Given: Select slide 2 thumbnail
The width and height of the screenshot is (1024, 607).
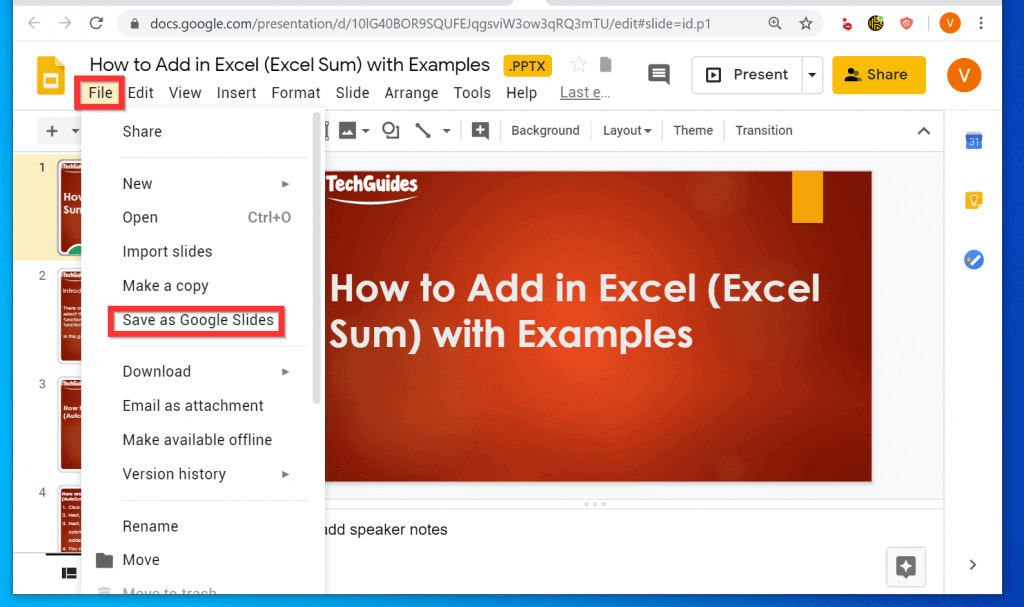Looking at the screenshot, I should coord(69,315).
